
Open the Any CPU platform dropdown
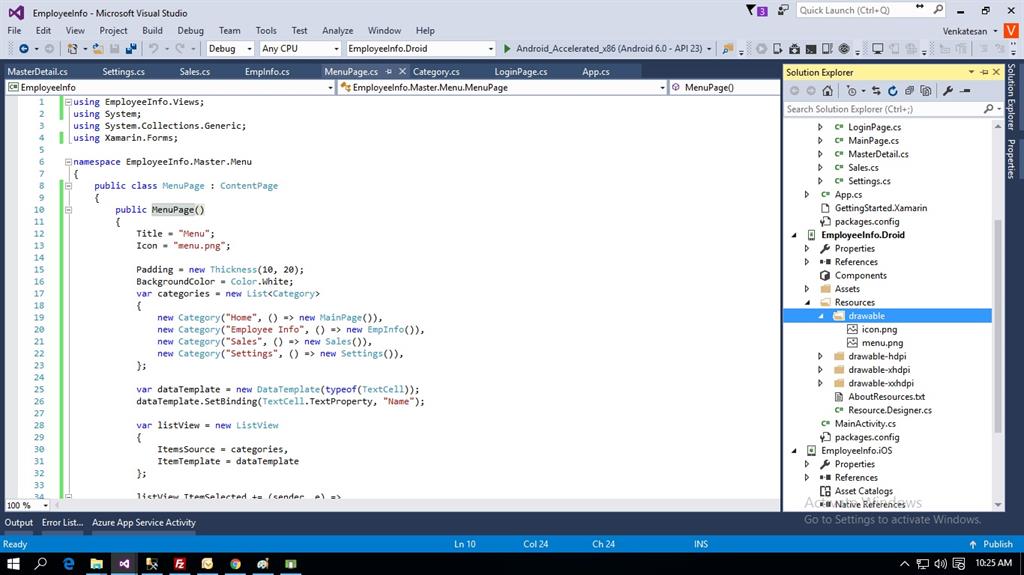click(x=300, y=49)
